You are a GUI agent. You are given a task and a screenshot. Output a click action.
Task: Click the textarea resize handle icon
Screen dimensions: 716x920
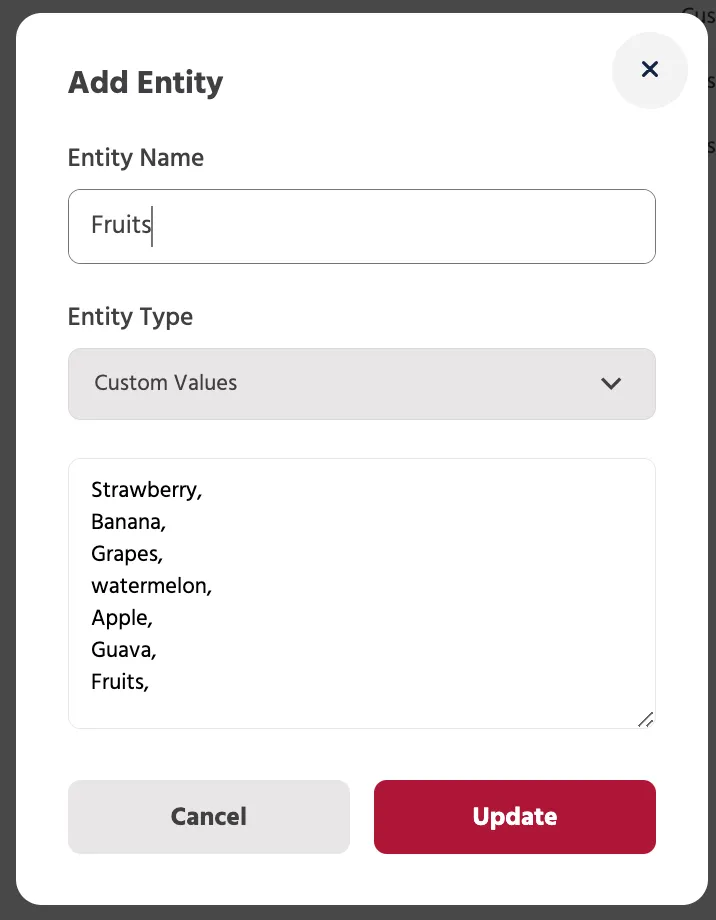click(646, 719)
